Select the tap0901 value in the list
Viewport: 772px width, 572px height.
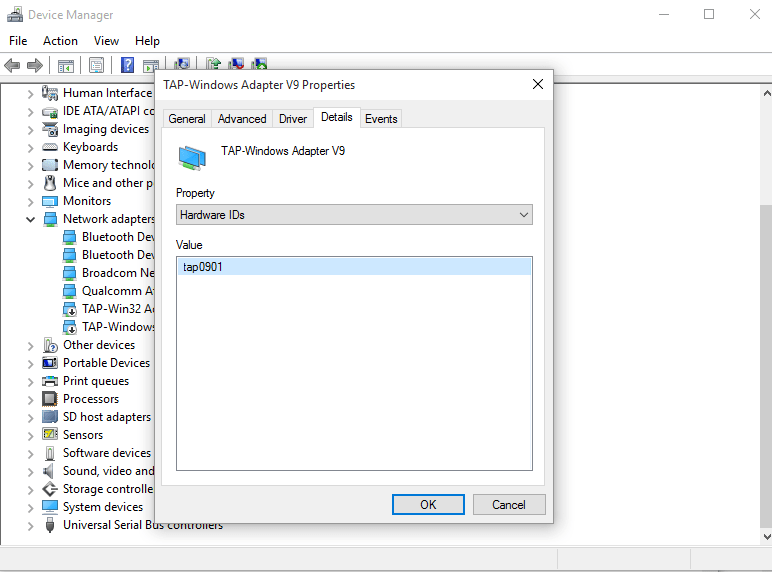tap(354, 267)
